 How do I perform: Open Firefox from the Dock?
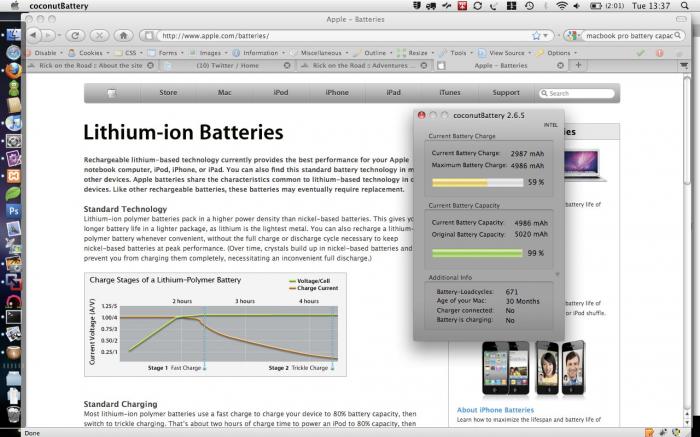[13, 71]
